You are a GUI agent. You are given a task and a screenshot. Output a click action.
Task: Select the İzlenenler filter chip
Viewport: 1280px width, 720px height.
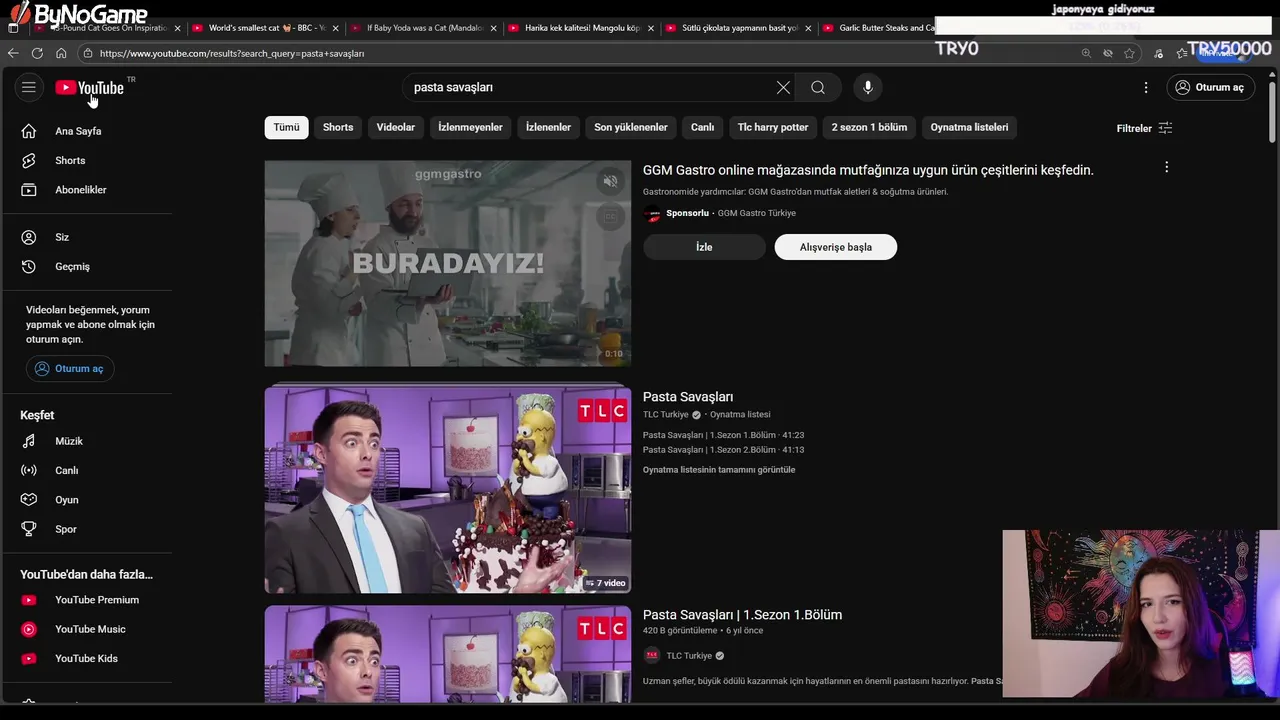[x=548, y=127]
